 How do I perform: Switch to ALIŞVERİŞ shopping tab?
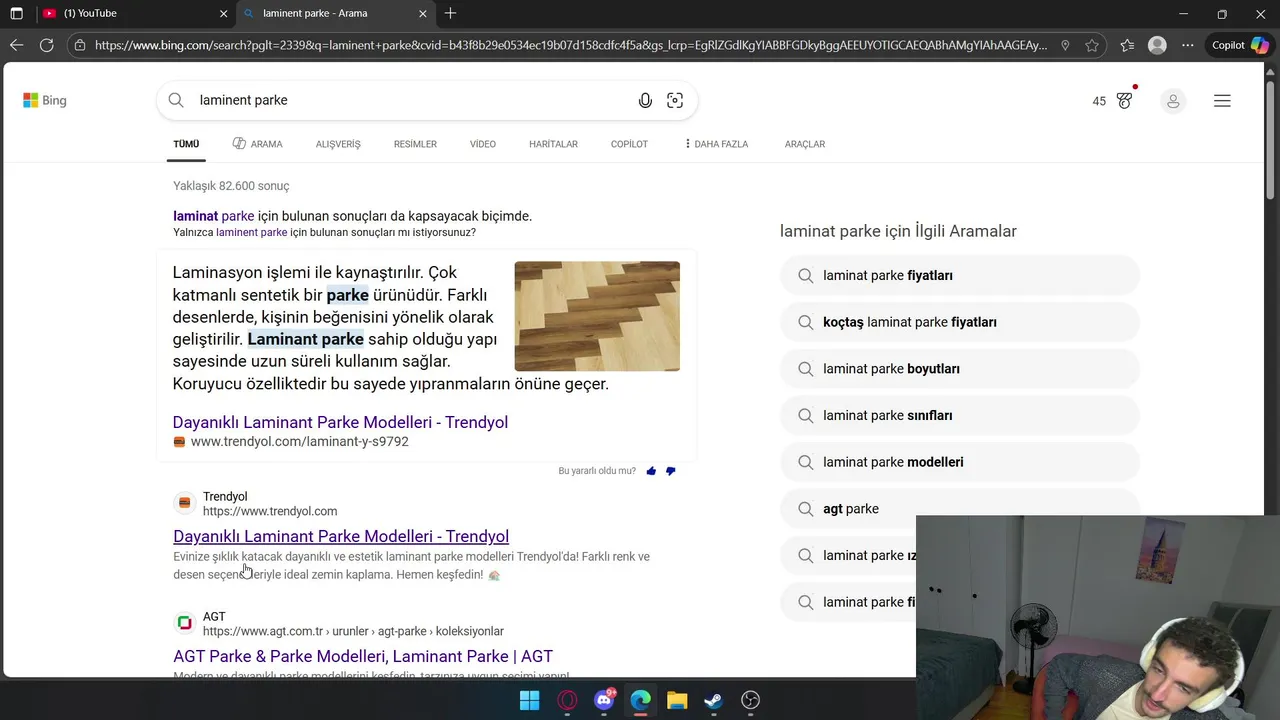pos(338,144)
